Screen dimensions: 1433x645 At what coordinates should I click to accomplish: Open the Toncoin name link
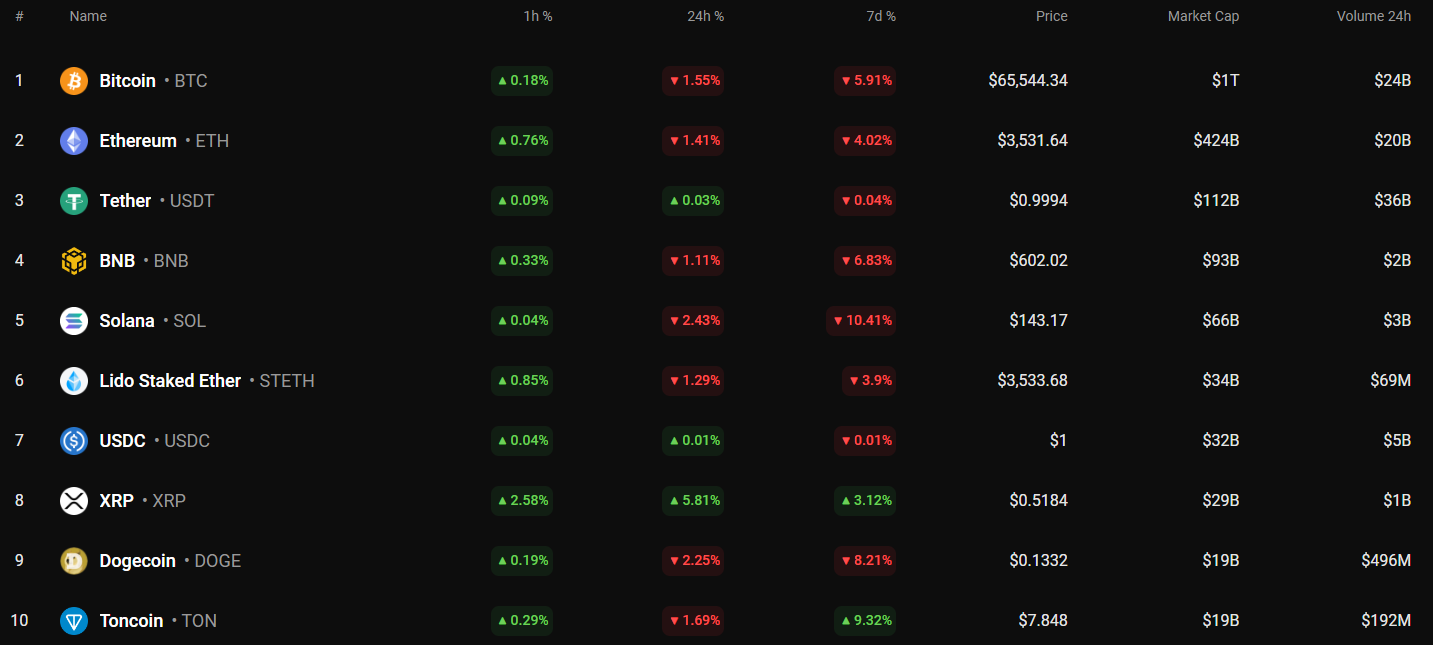(x=131, y=621)
